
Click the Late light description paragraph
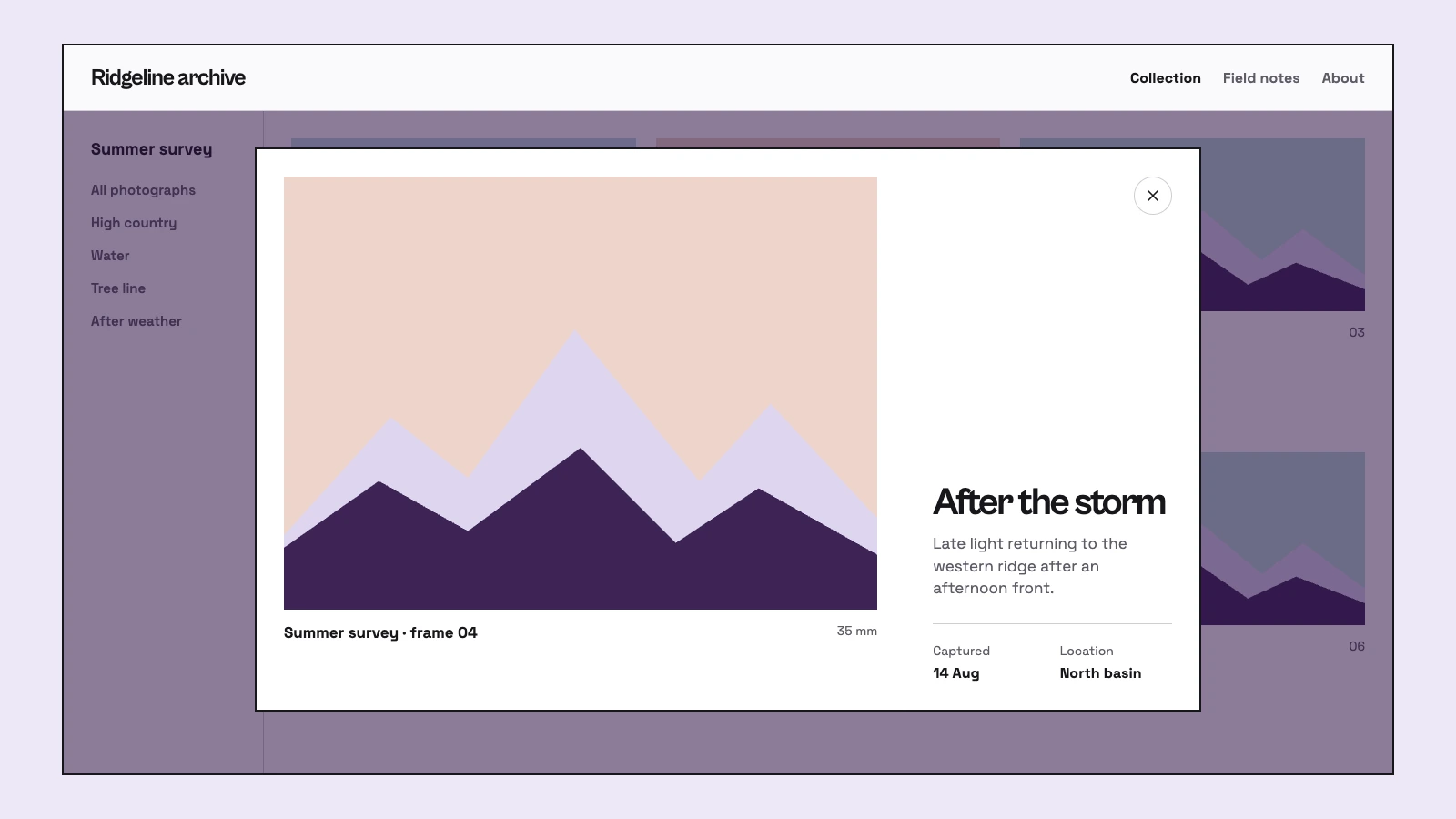(x=1030, y=566)
